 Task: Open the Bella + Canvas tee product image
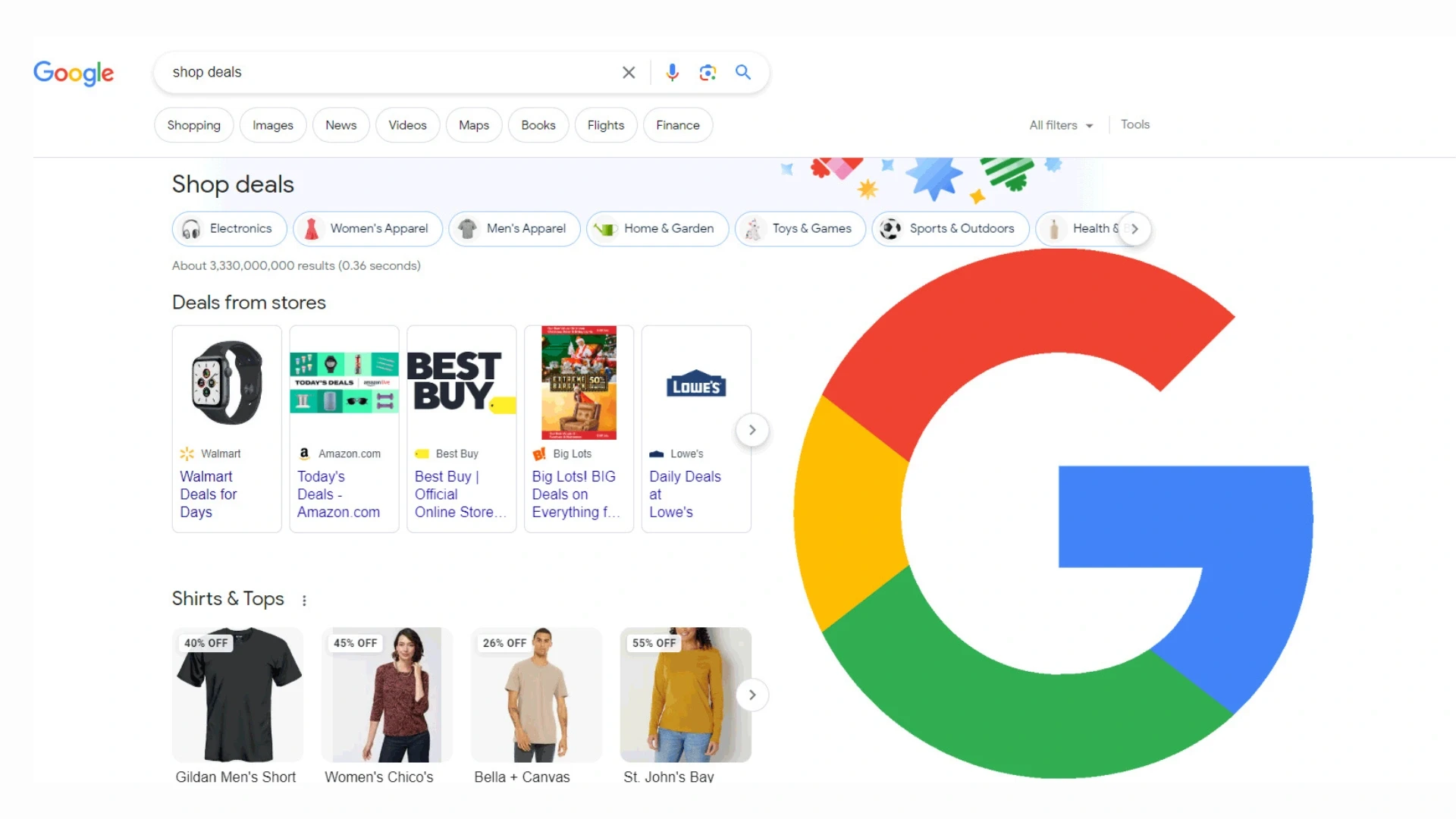point(536,695)
